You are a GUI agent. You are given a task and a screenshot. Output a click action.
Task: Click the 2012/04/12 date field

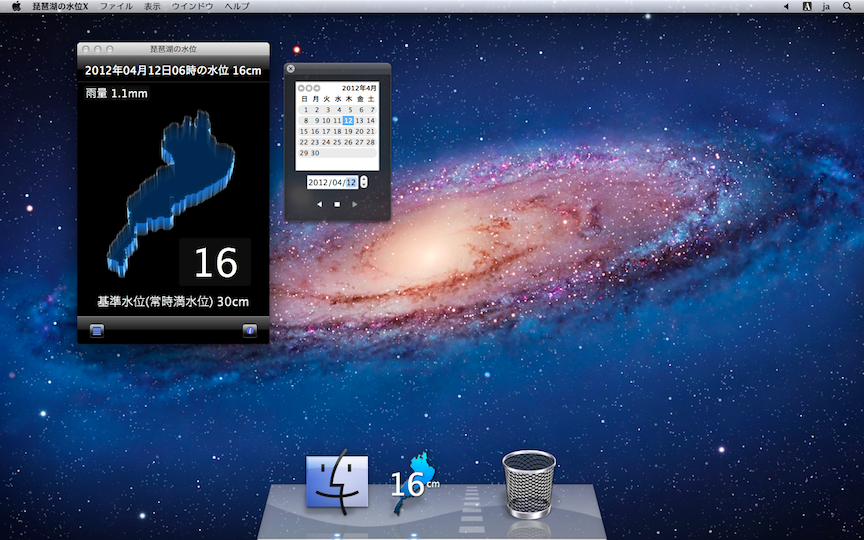tap(333, 182)
